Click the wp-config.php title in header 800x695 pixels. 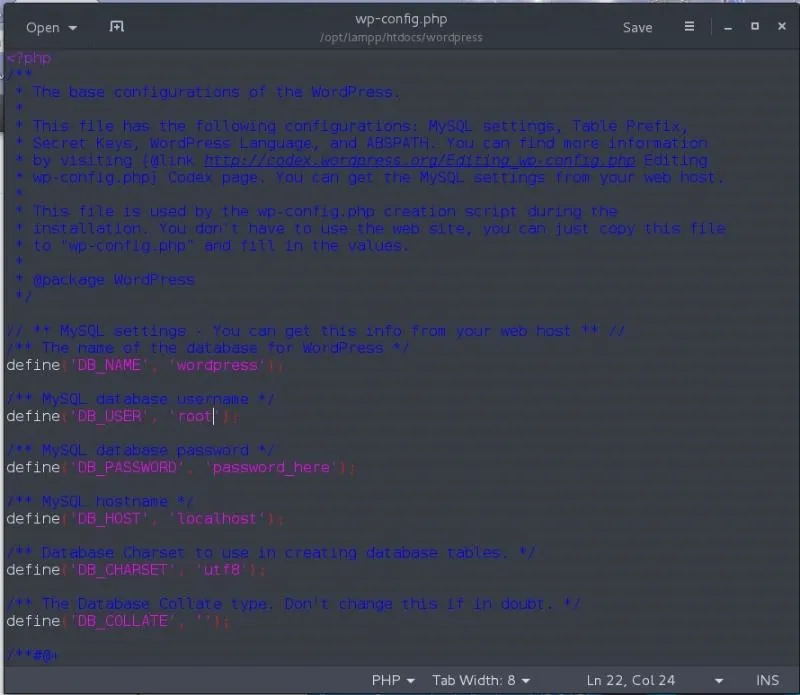pyautogui.click(x=401, y=19)
